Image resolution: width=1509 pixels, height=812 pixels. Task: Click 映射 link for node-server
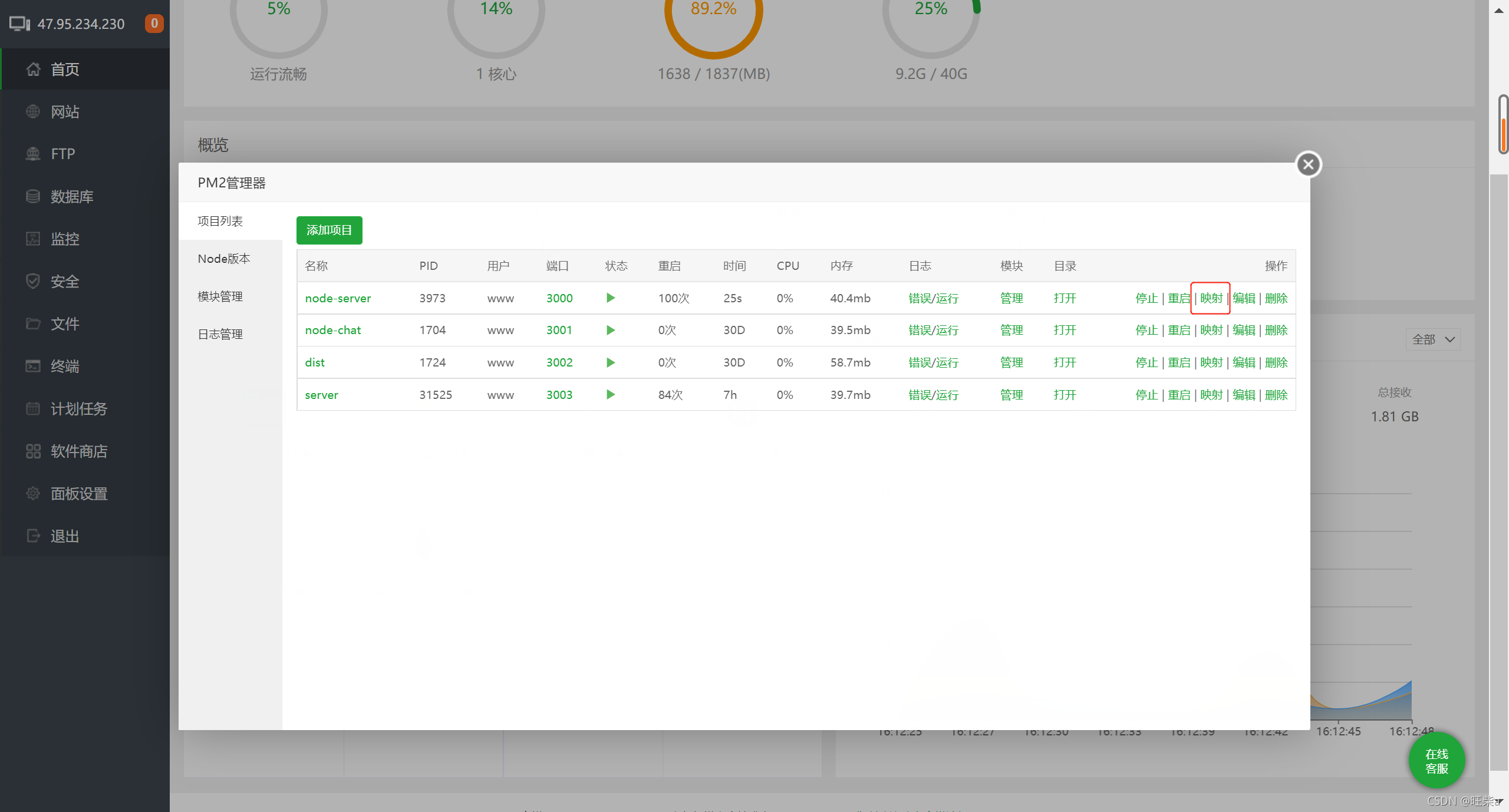click(1211, 298)
